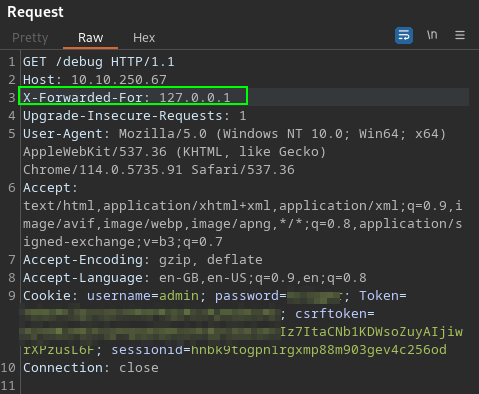Switch to the Pretty tab
This screenshot has width=479, height=394.
30,38
